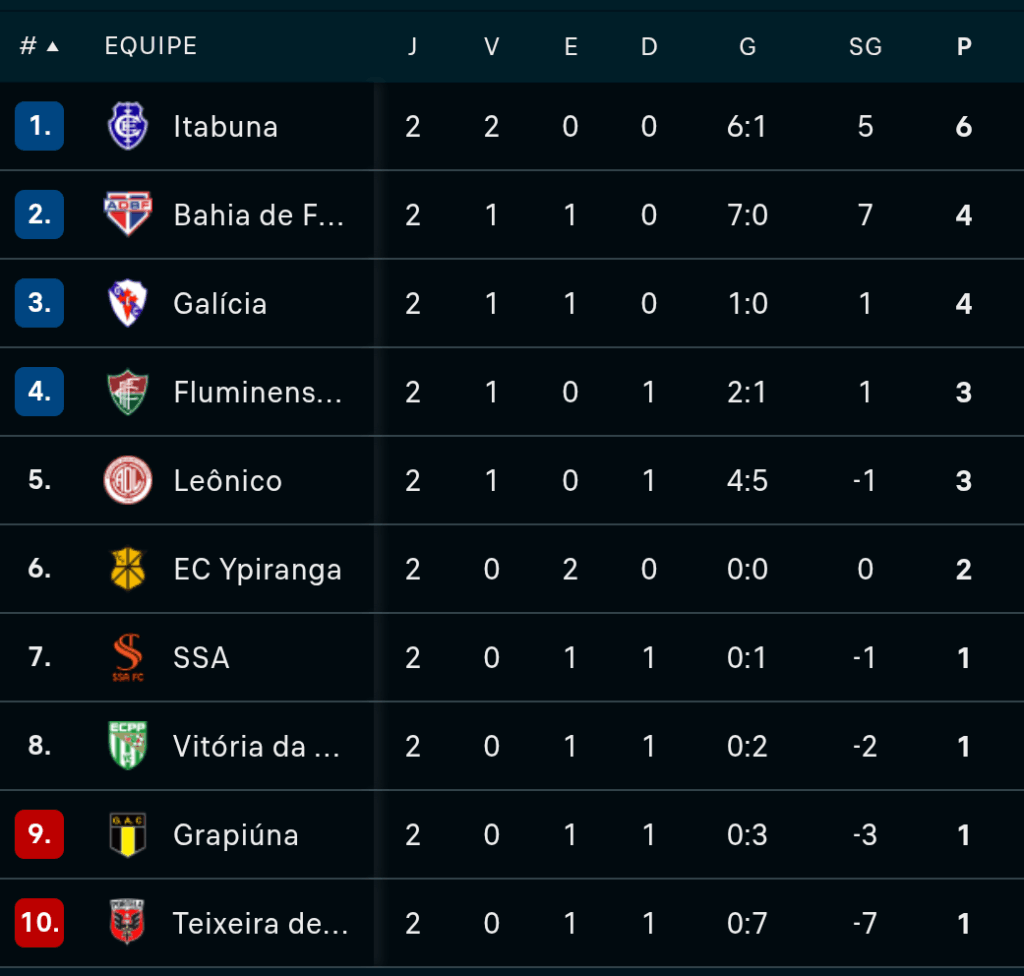Click the SSA FC orange logo
Screen dimensions: 1024x976
click(x=128, y=657)
